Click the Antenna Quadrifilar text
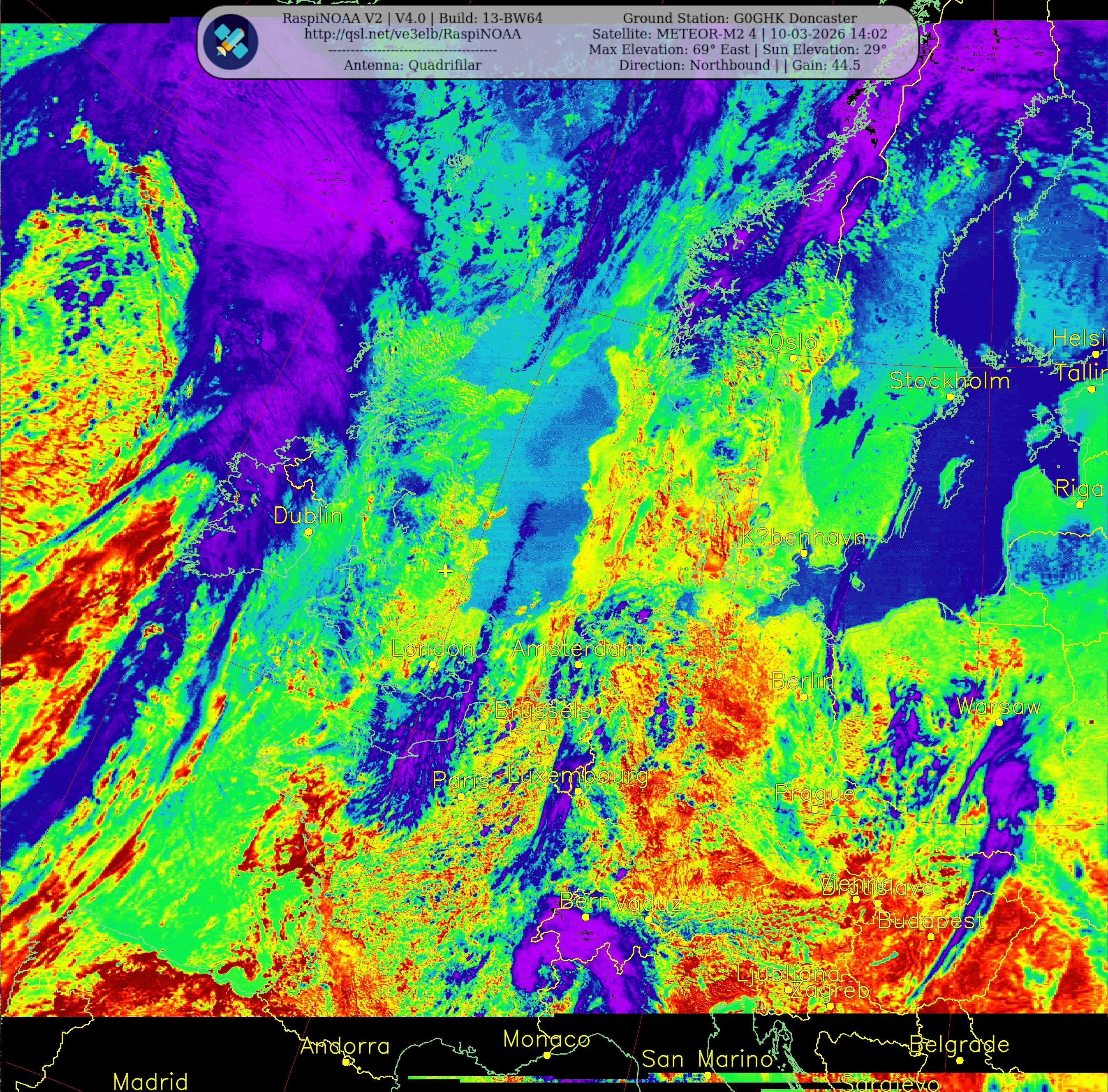 tap(412, 65)
